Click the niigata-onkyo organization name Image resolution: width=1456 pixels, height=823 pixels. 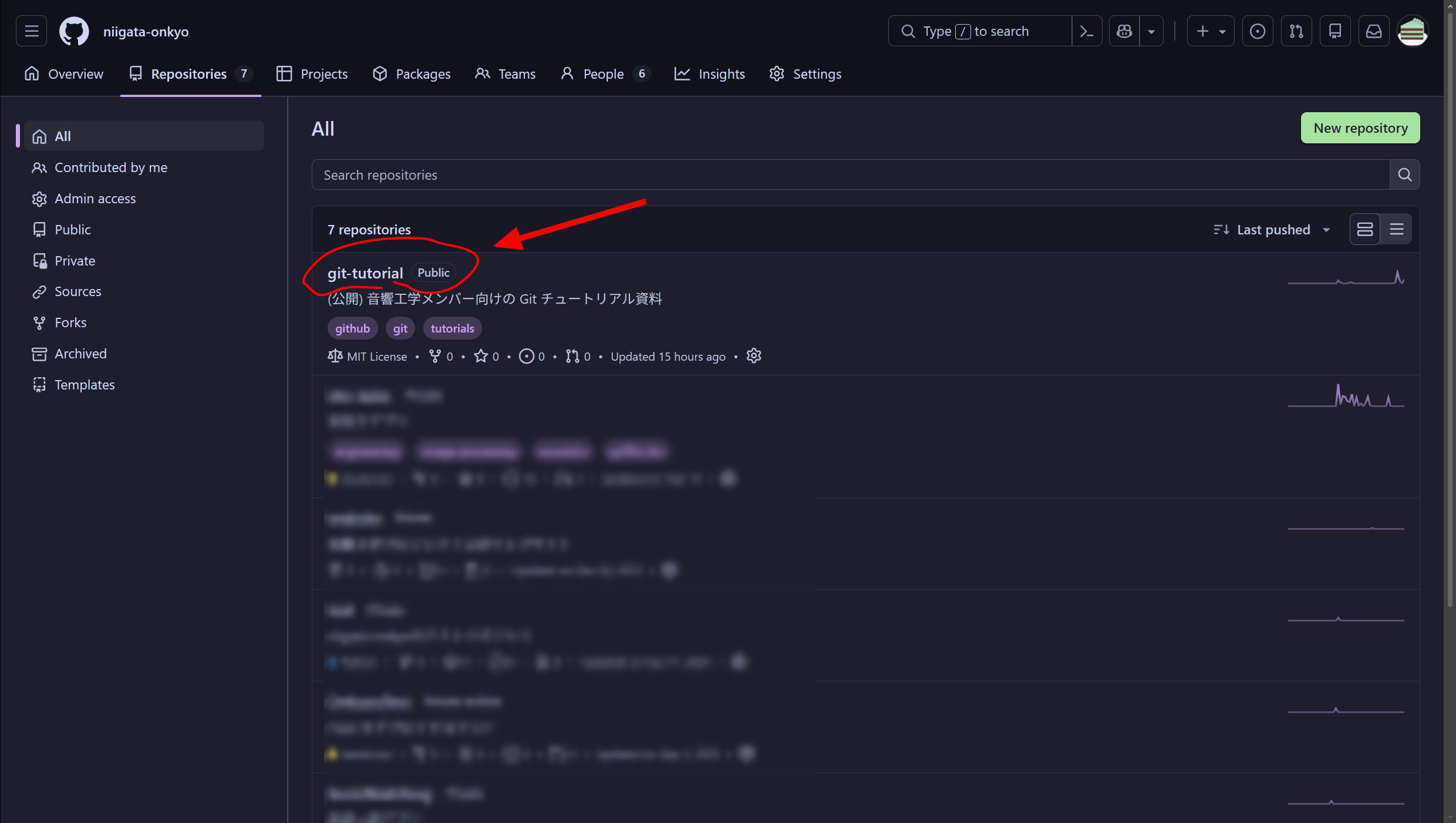pyautogui.click(x=146, y=32)
